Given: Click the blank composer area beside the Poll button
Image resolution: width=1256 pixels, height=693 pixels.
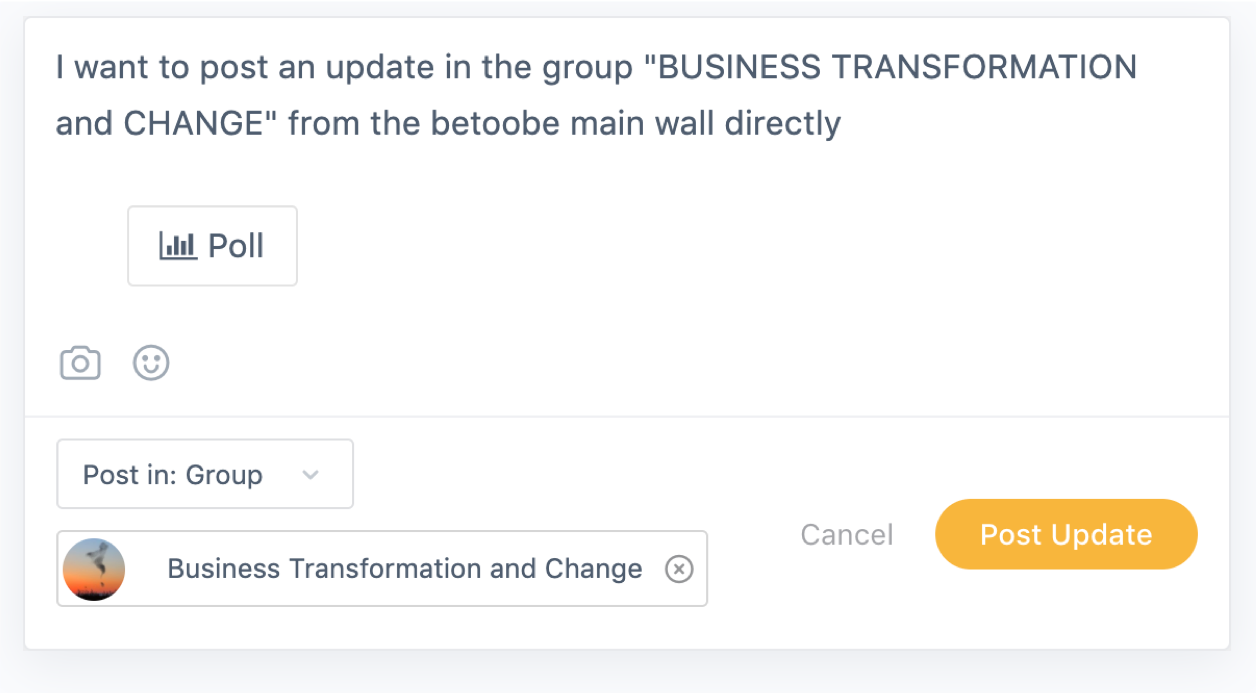Looking at the screenshot, I should [700, 246].
